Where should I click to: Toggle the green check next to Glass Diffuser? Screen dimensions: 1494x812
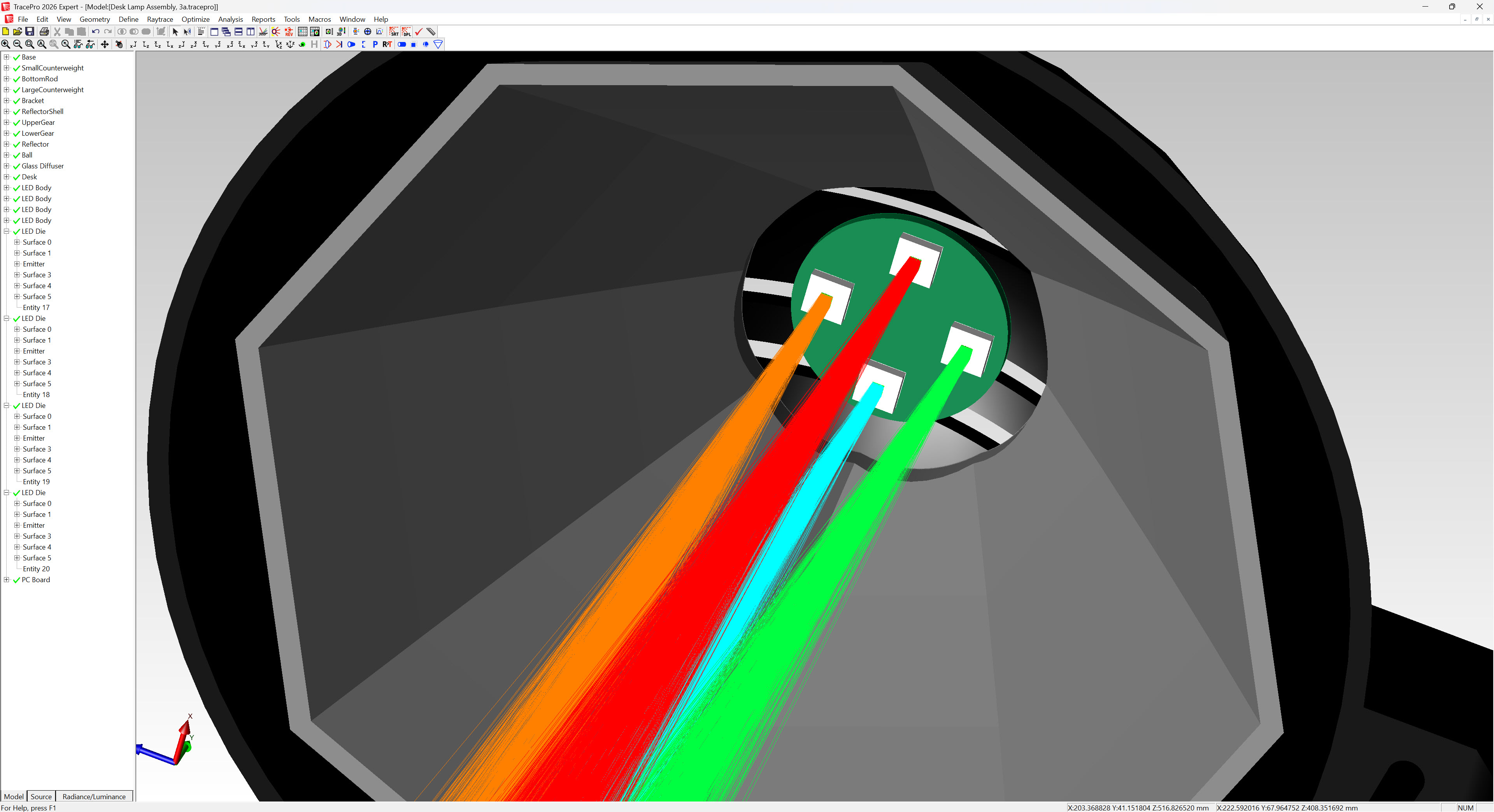tap(16, 166)
